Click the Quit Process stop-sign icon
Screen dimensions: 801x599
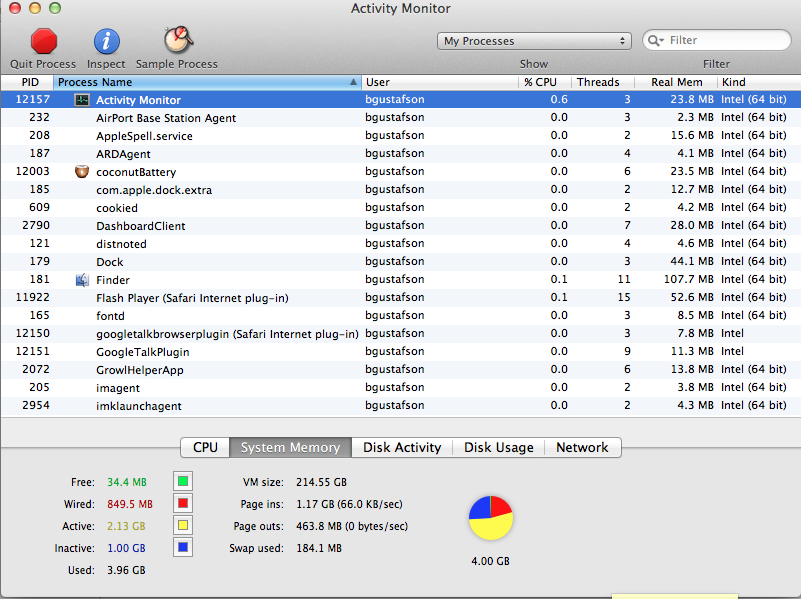[43, 41]
